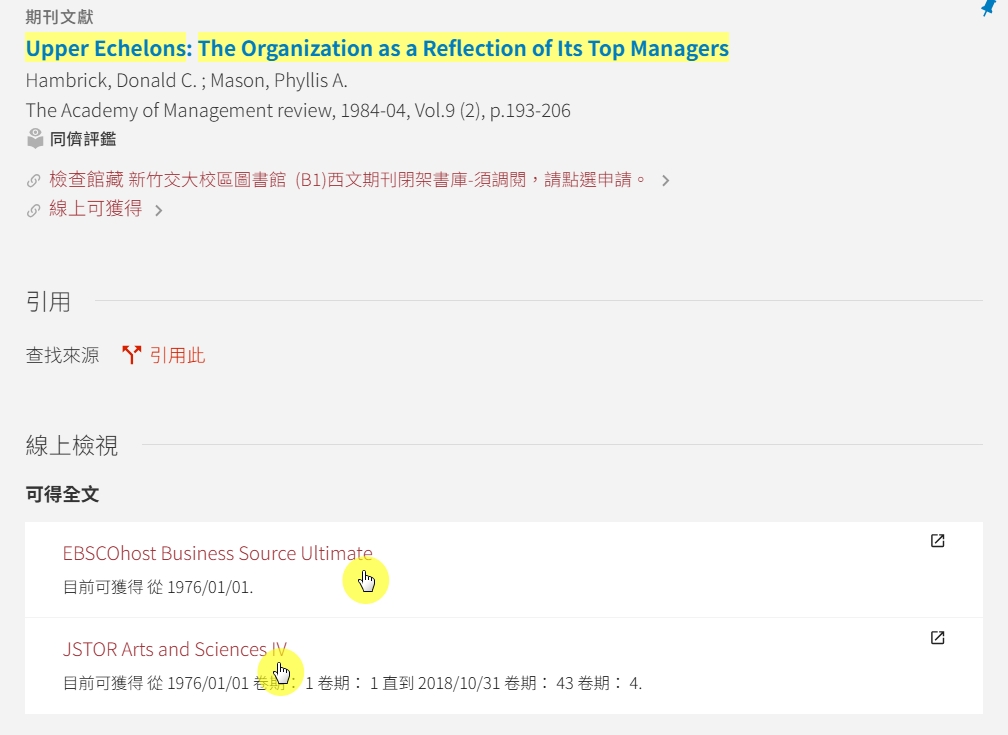Click the link icon beside 線上可獲得
This screenshot has width=1008, height=735.
click(x=34, y=210)
